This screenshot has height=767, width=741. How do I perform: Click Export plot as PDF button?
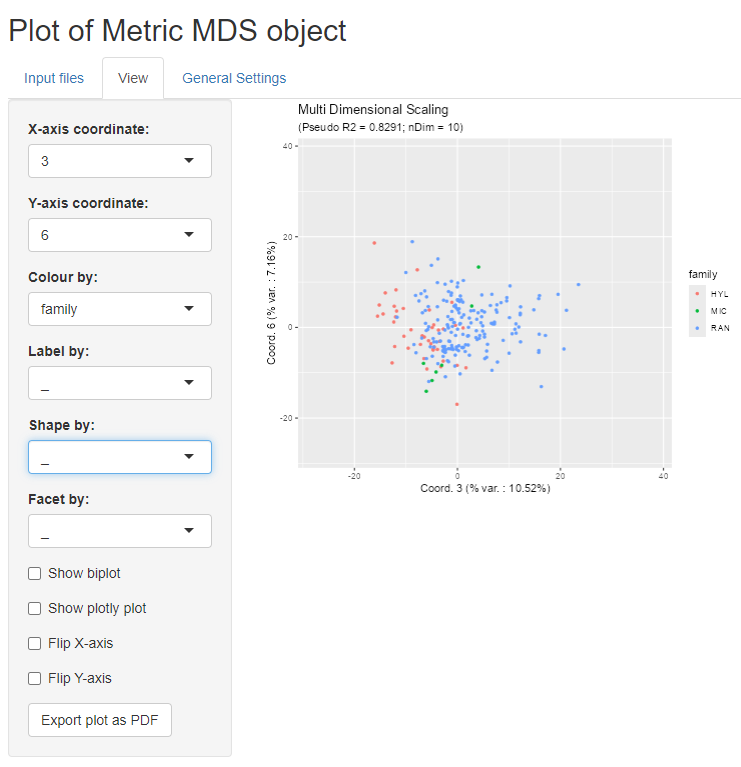pos(100,720)
